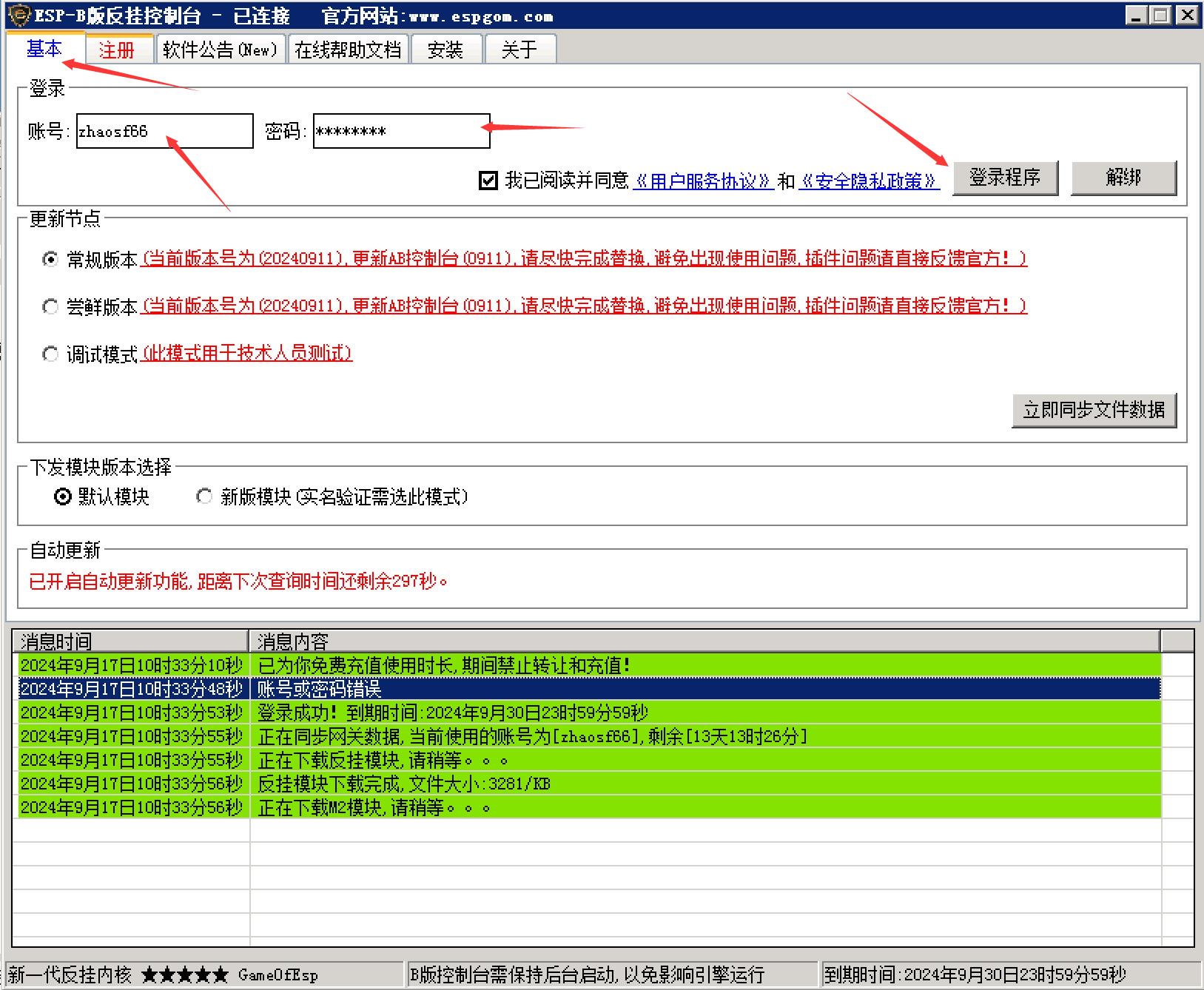Select the 尝鲜版本 radio button
Screen dimensions: 1204x990
pos(50,306)
